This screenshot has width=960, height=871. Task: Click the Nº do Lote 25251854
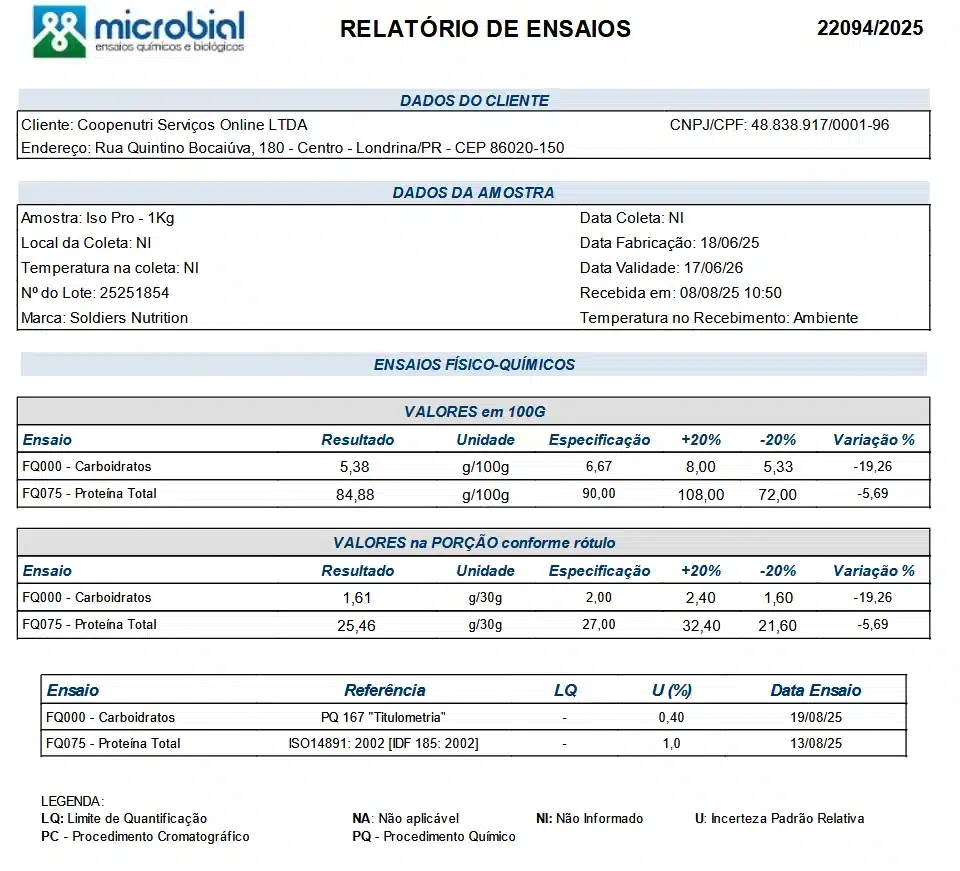pyautogui.click(x=95, y=293)
